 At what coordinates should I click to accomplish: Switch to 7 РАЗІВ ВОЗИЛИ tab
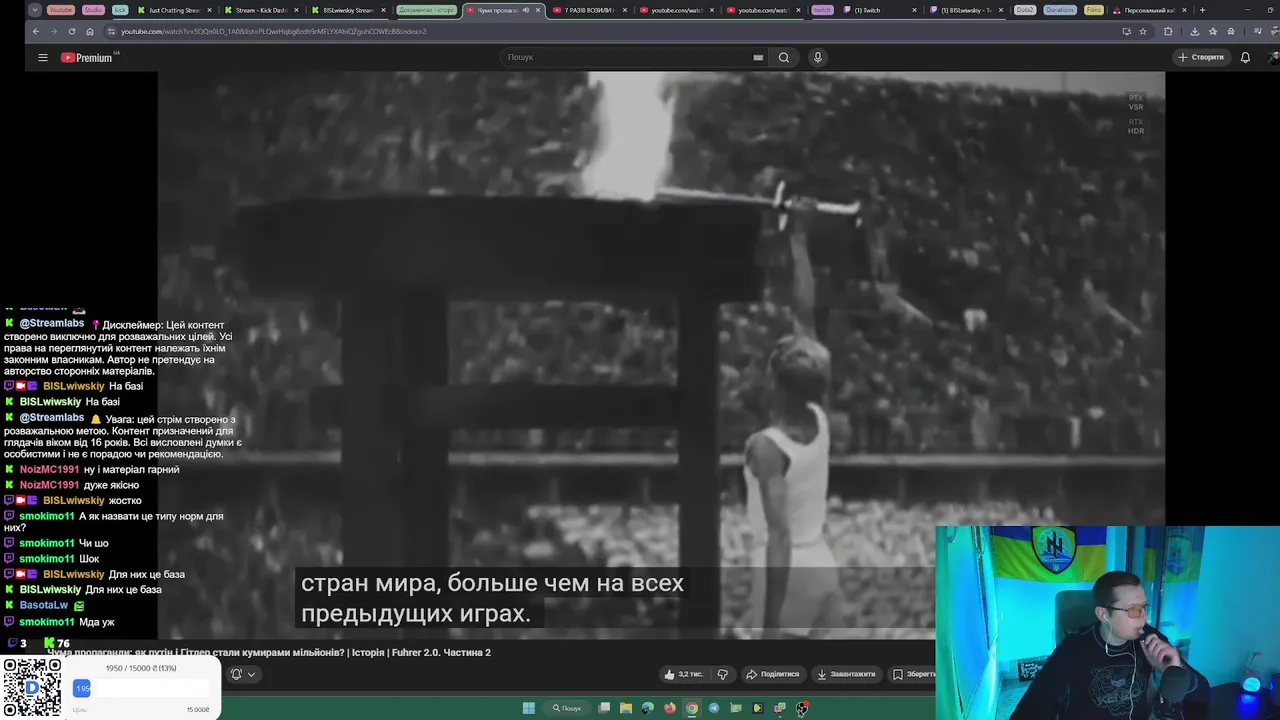pyautogui.click(x=590, y=10)
